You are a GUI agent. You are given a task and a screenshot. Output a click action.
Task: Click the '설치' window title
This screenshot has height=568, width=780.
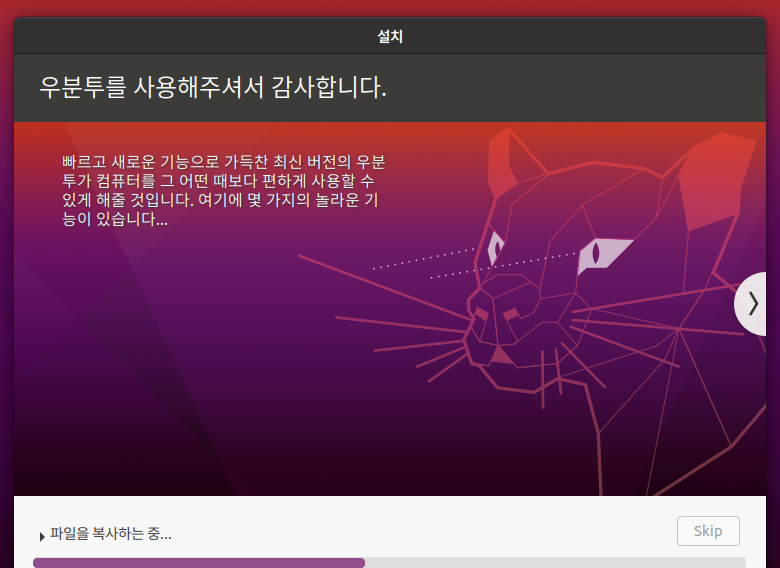[390, 36]
